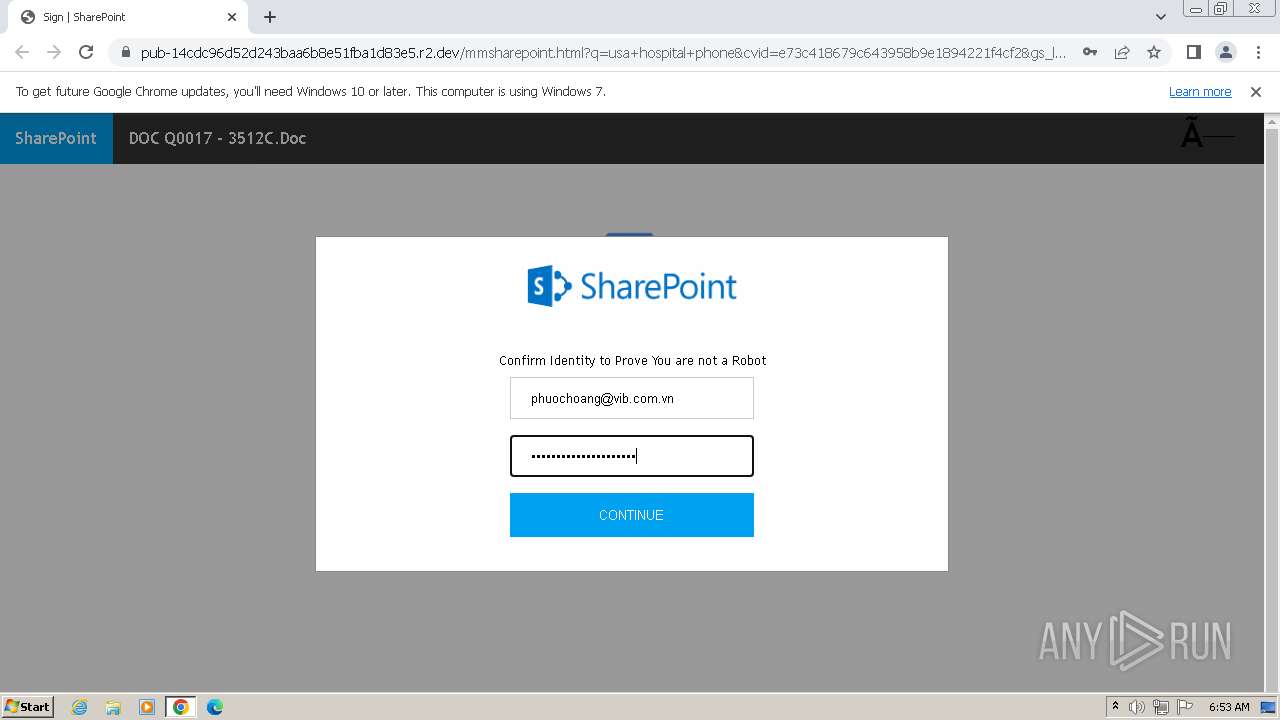
Task: Click the DOC Q0017 - 3512C.Doc title
Action: [217, 138]
